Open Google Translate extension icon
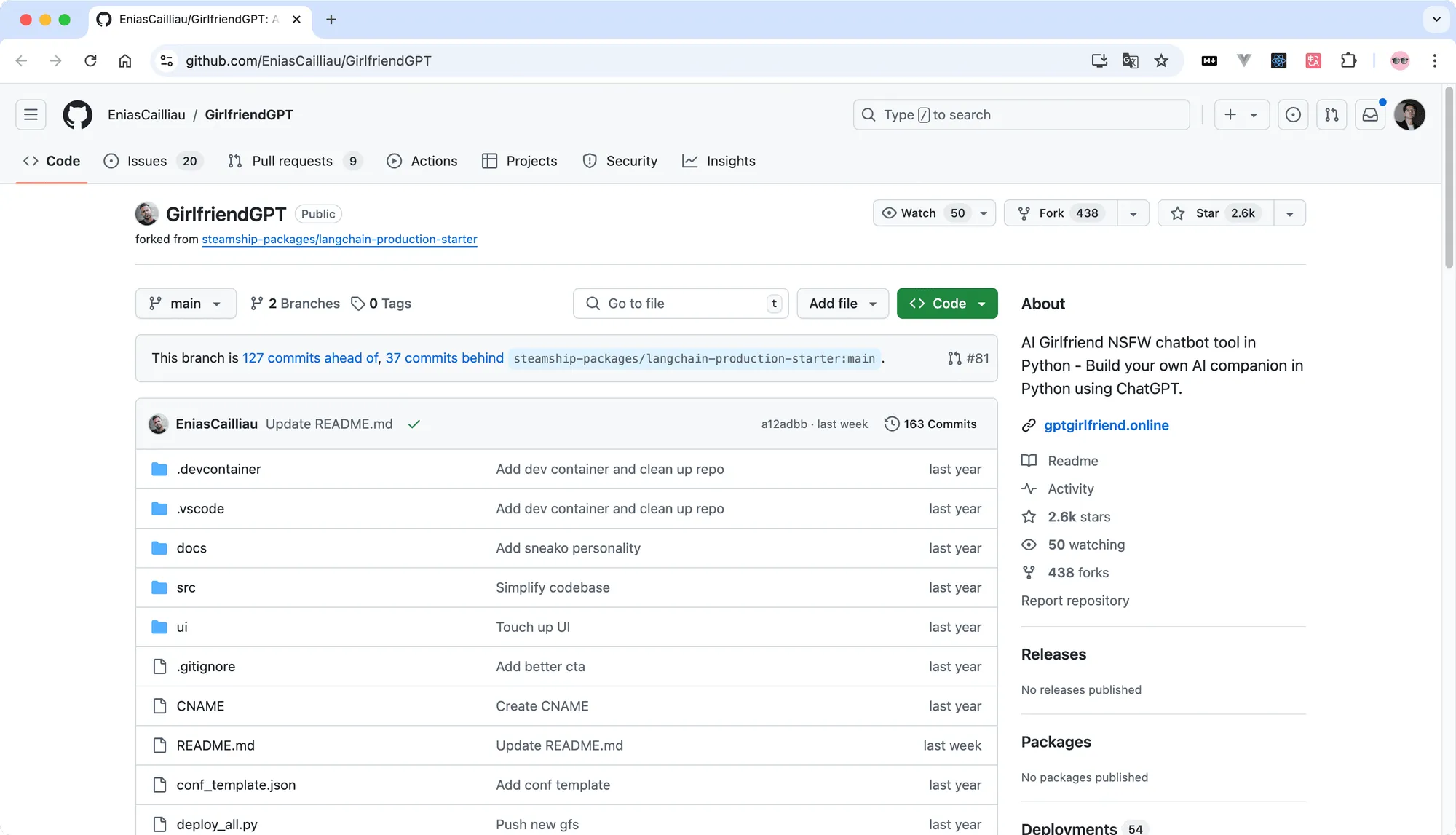This screenshot has width=1456, height=835. point(1130,60)
